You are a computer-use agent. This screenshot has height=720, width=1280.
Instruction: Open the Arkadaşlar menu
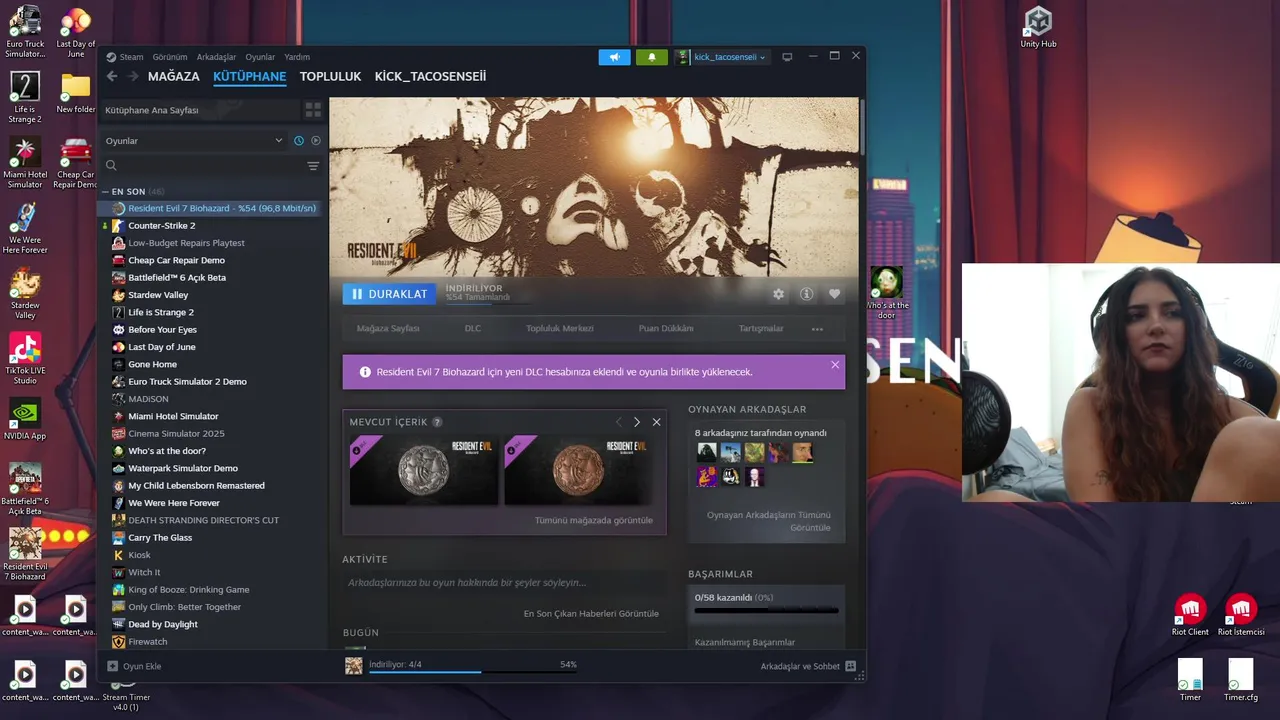click(216, 57)
